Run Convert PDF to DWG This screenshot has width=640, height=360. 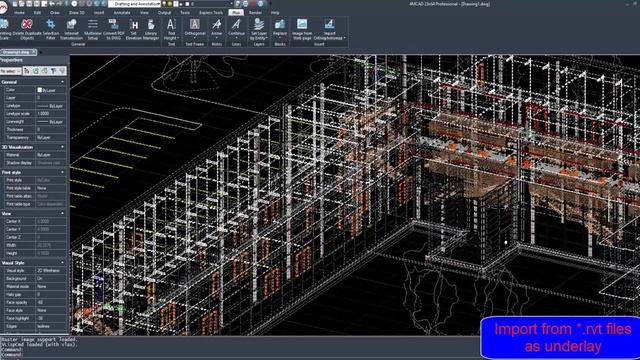(113, 29)
